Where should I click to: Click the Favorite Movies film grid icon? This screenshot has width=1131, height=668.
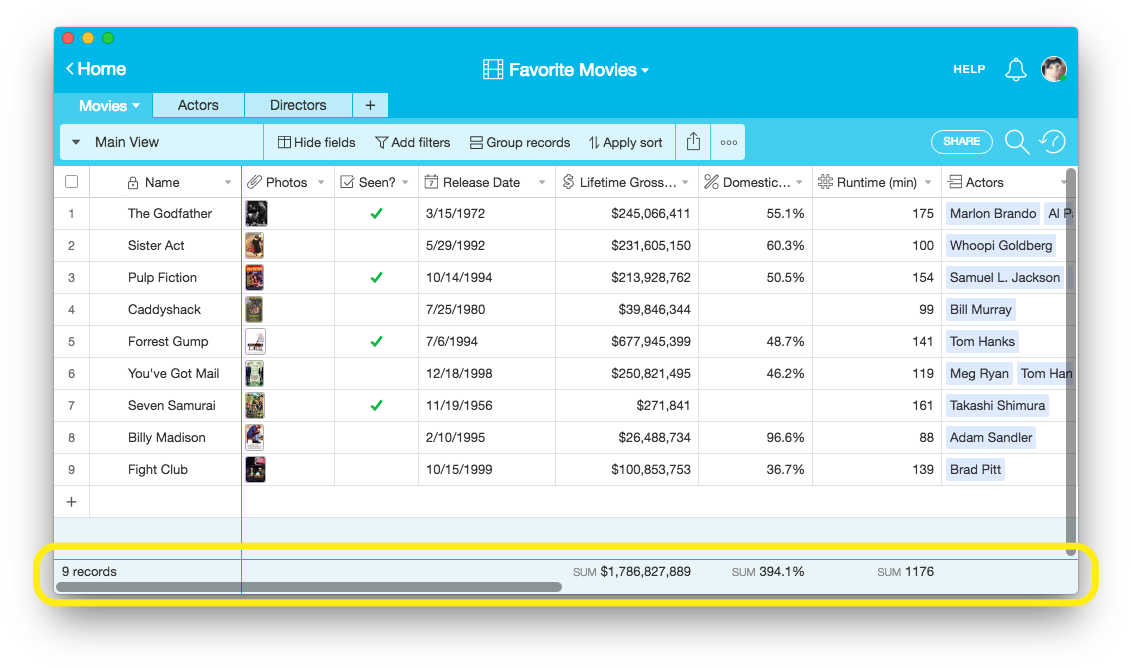493,69
